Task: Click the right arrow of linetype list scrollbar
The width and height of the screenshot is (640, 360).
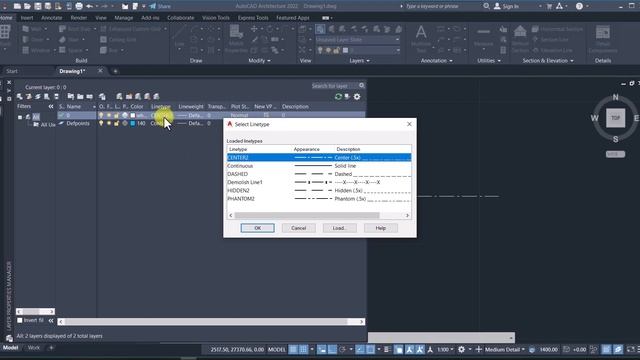Action: (407, 215)
